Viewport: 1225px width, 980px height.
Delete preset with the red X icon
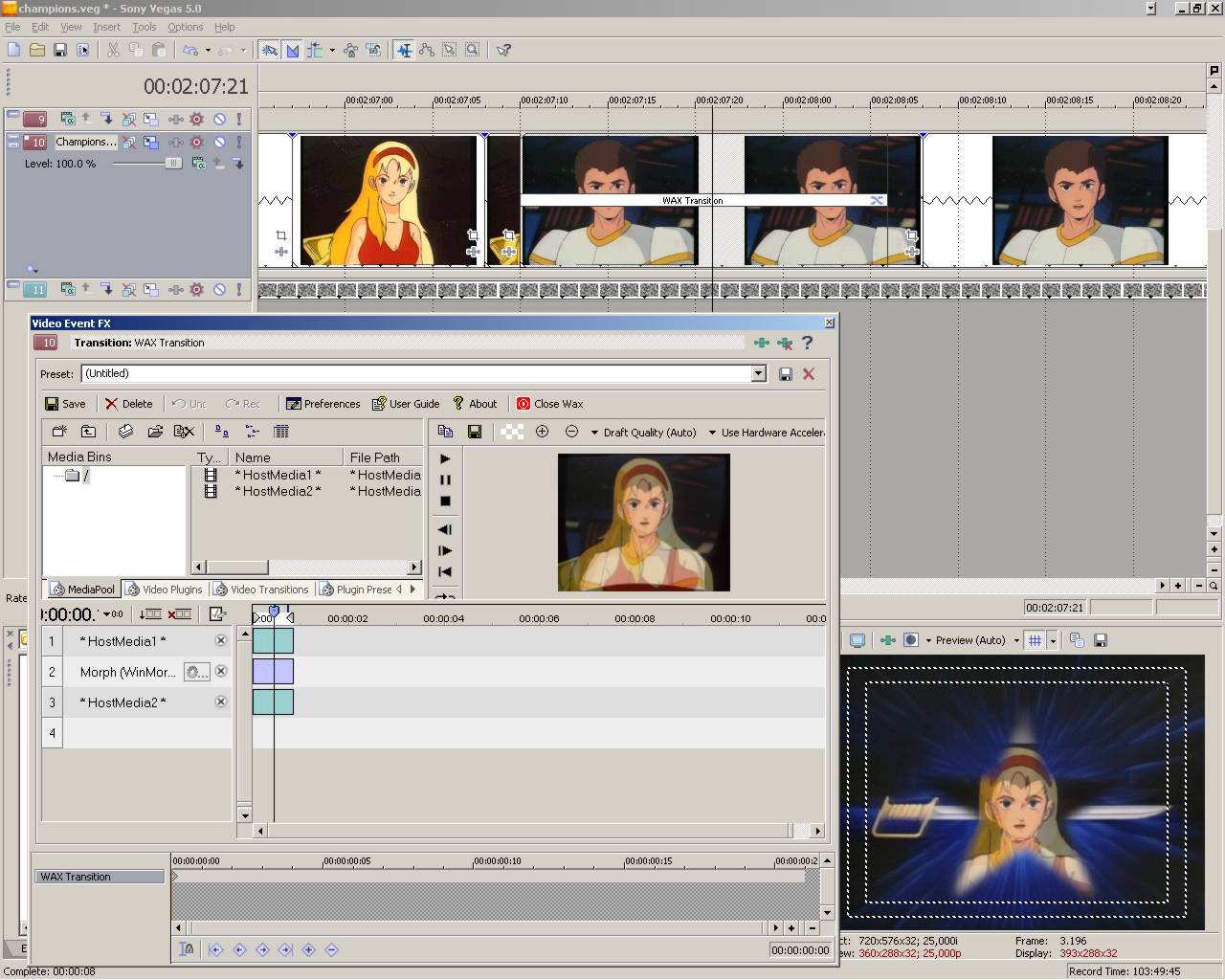tap(809, 374)
